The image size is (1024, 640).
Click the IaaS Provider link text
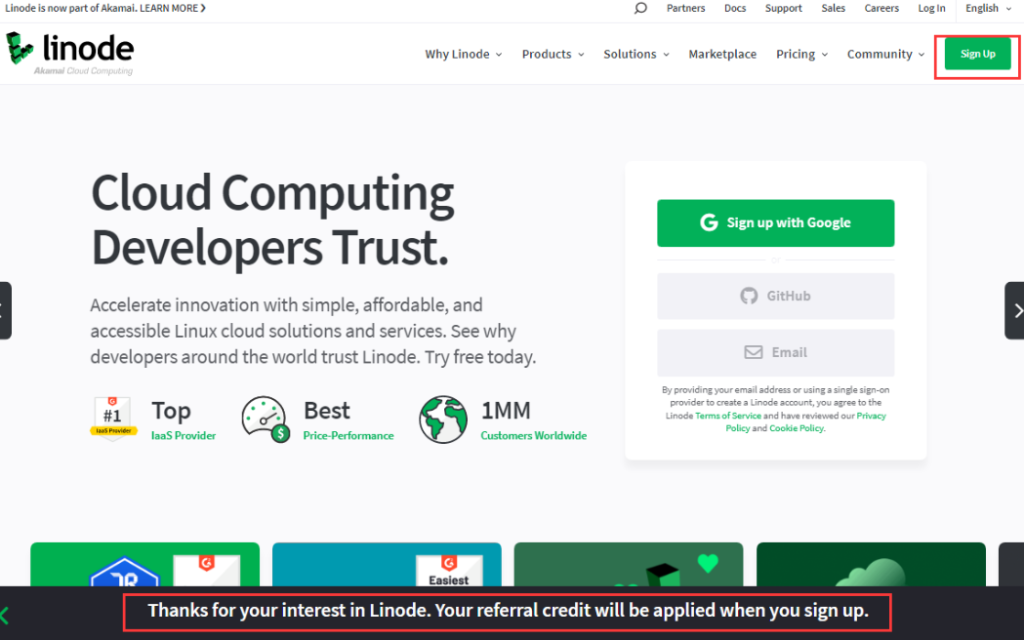click(184, 436)
